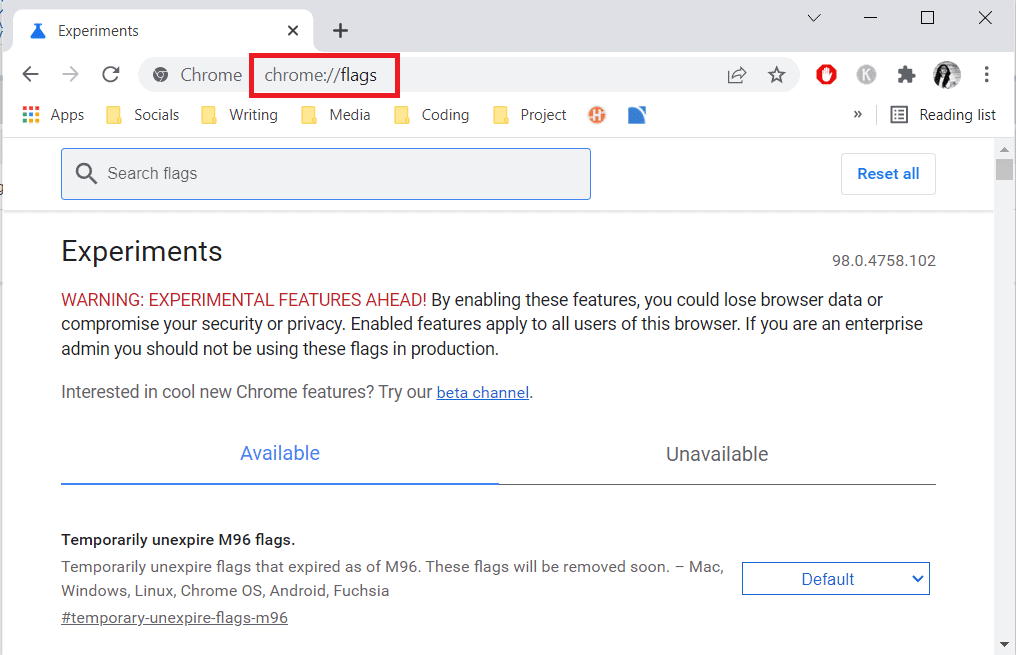The height and width of the screenshot is (655, 1016).
Task: Click the scrollbar down arrow
Action: [1004, 645]
